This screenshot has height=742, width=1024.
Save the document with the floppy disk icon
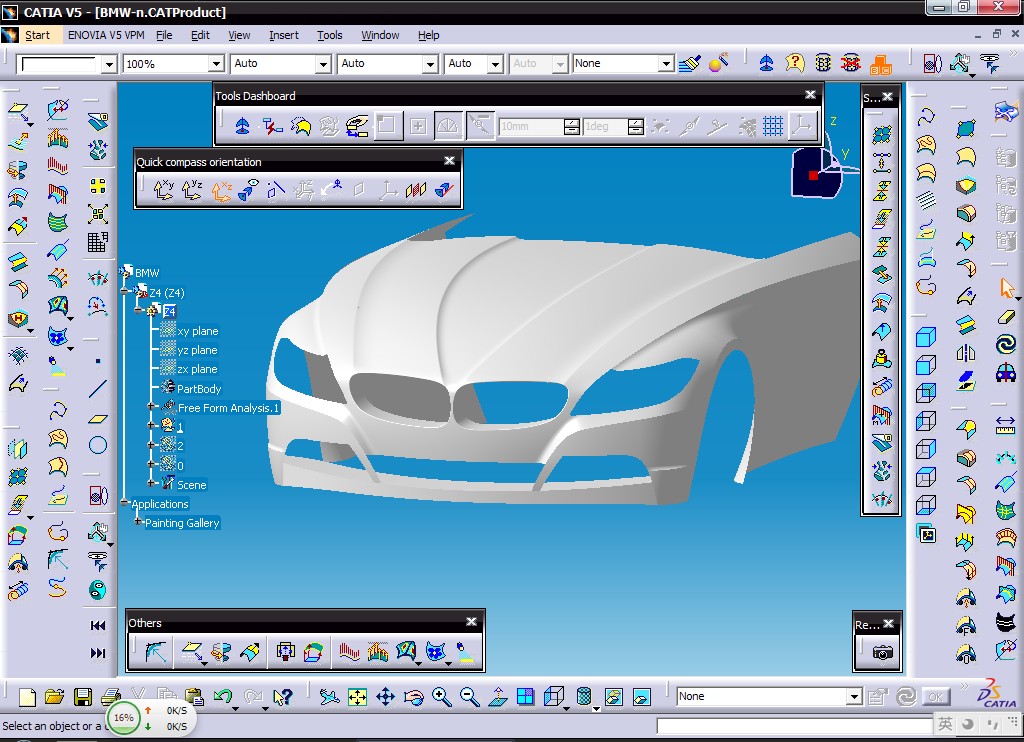(83, 697)
